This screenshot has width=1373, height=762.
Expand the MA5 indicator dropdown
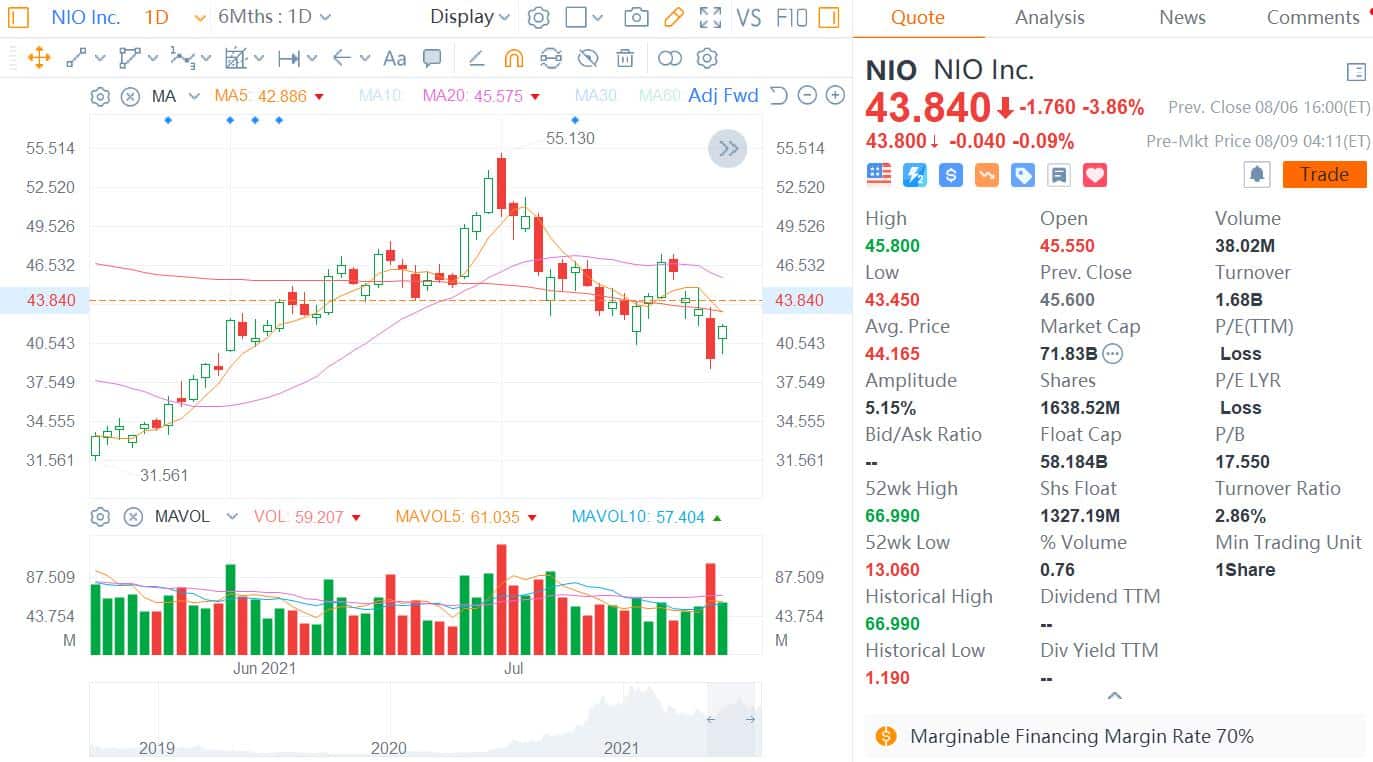tap(318, 97)
